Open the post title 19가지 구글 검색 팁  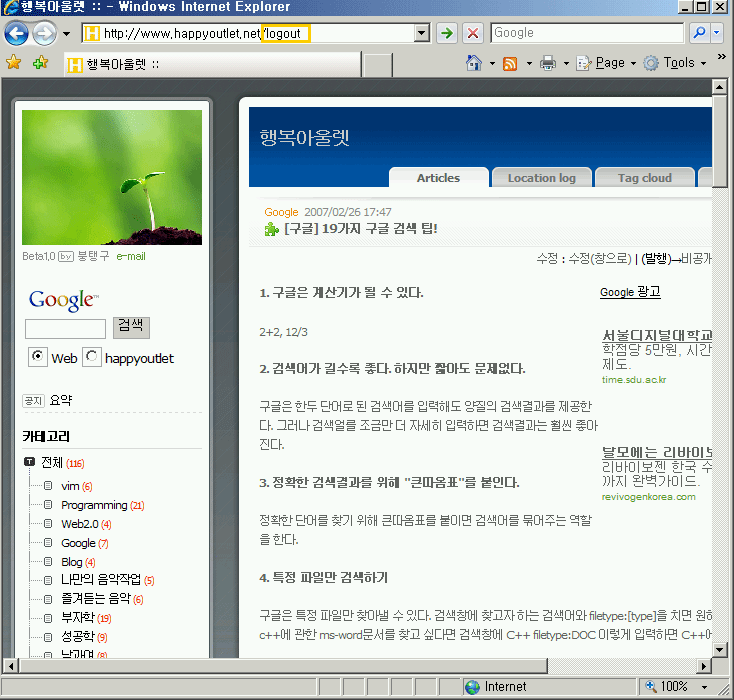pyautogui.click(x=360, y=229)
